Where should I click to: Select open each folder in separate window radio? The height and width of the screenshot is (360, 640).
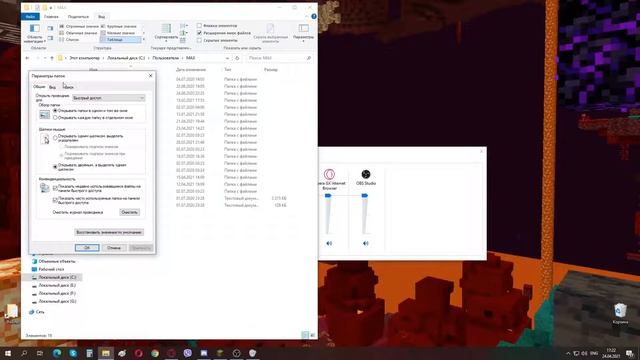[55, 118]
